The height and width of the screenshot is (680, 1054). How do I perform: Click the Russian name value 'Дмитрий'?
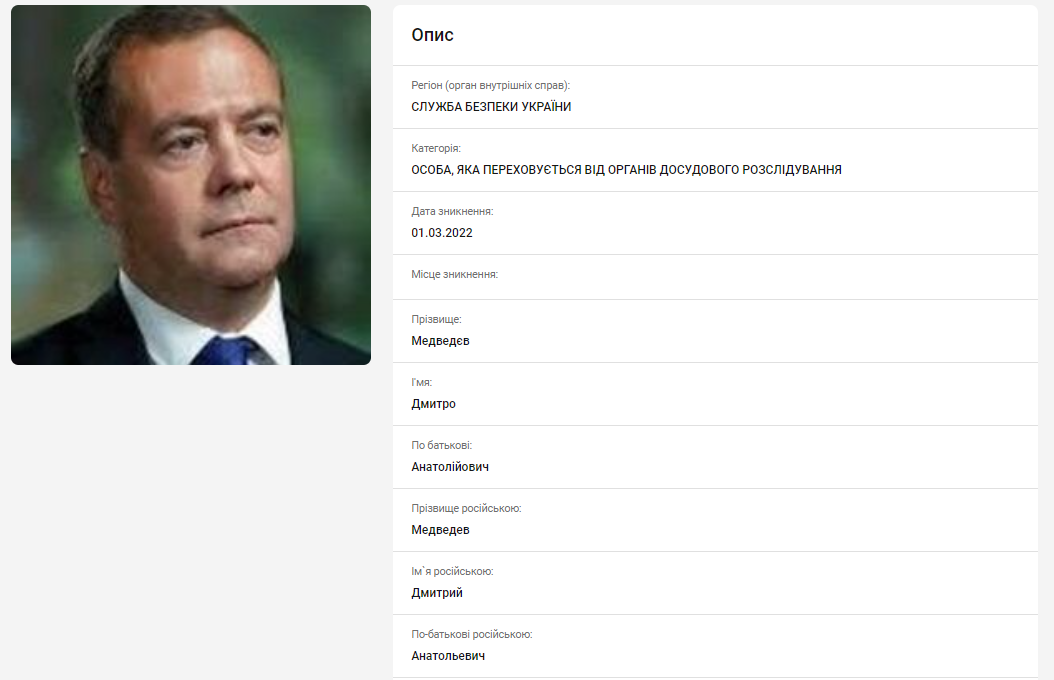click(x=437, y=593)
